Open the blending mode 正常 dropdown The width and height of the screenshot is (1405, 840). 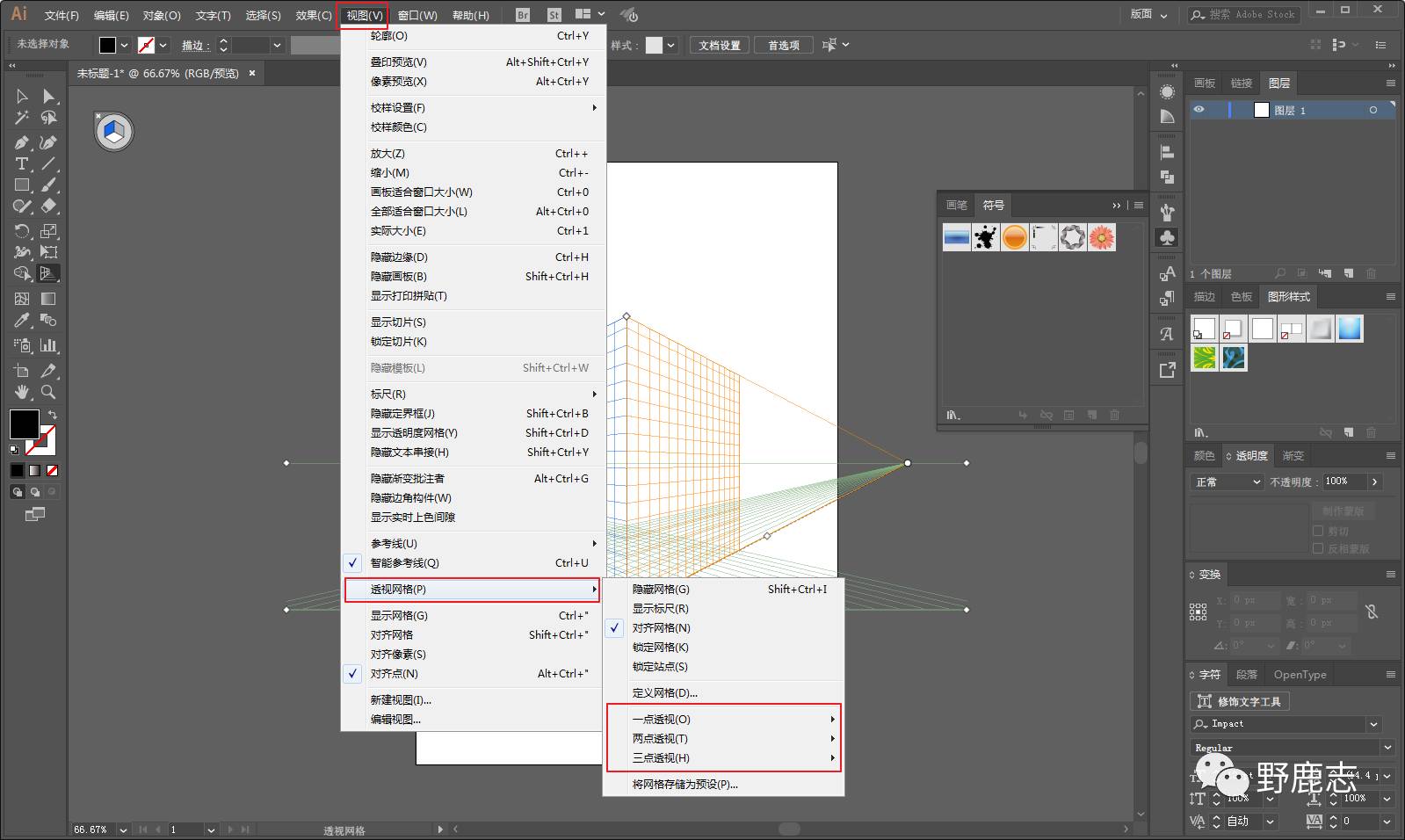point(1227,482)
